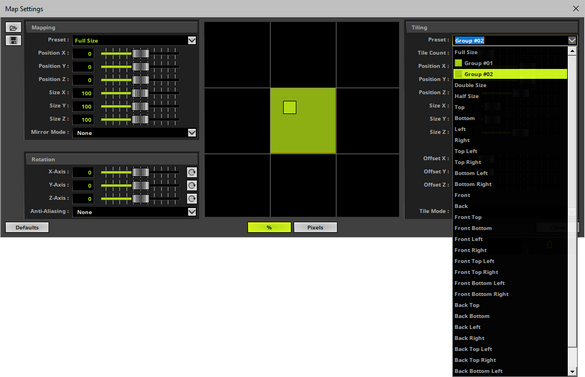Switch units to Pixels
The width and height of the screenshot is (585, 377).
315,227
